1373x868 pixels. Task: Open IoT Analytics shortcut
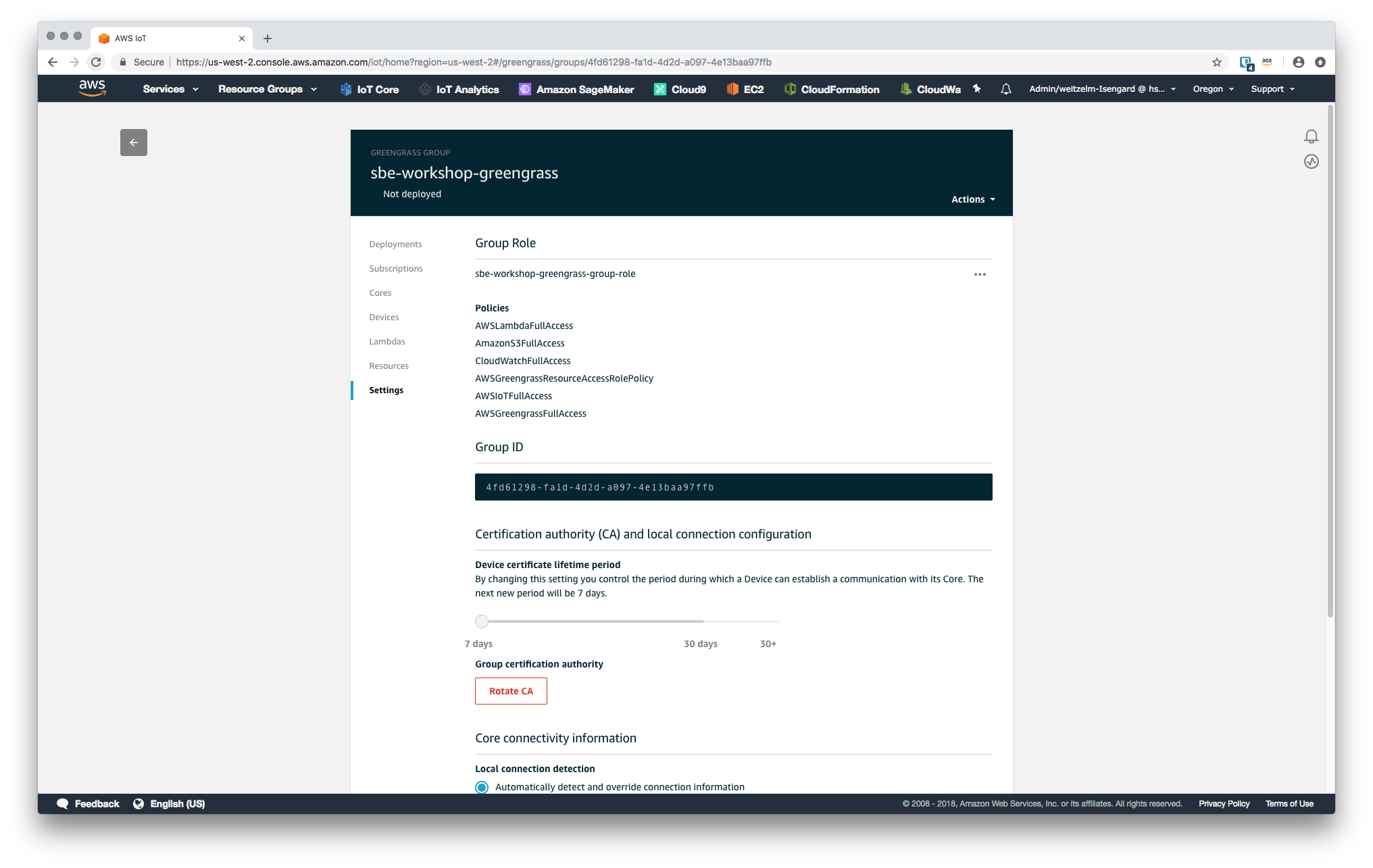click(x=459, y=89)
